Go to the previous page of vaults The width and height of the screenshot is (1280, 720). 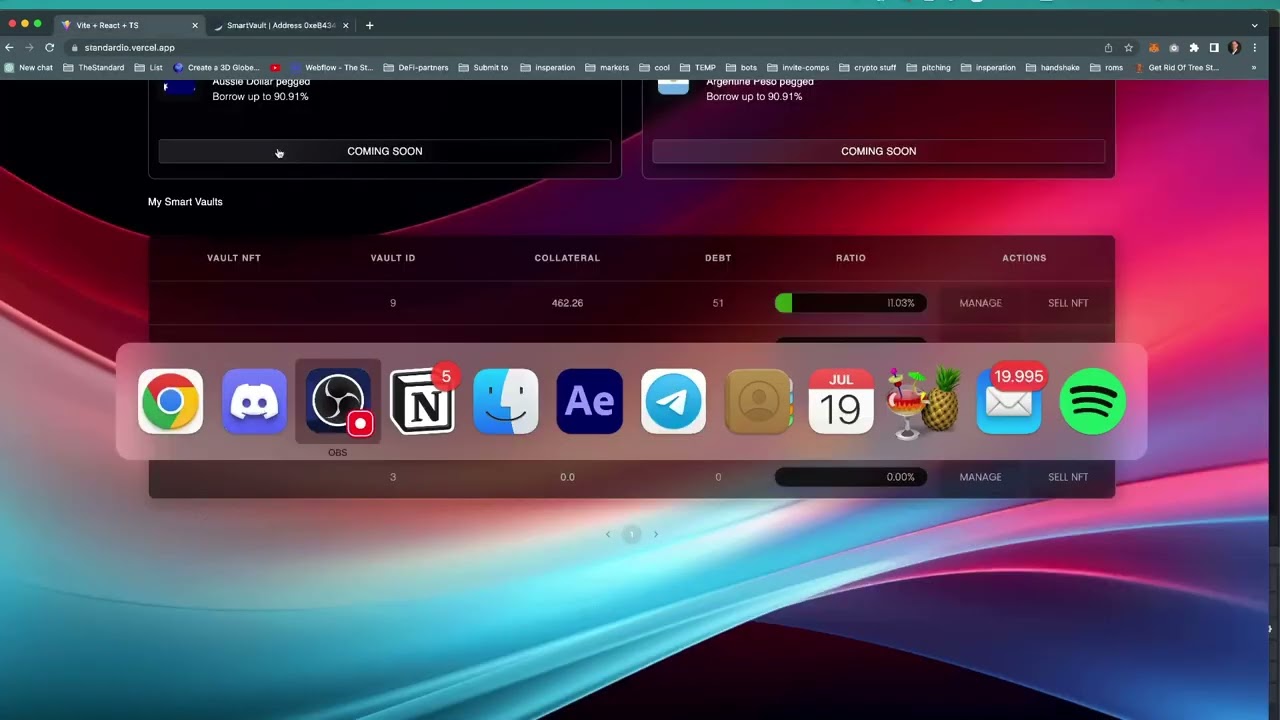[608, 534]
